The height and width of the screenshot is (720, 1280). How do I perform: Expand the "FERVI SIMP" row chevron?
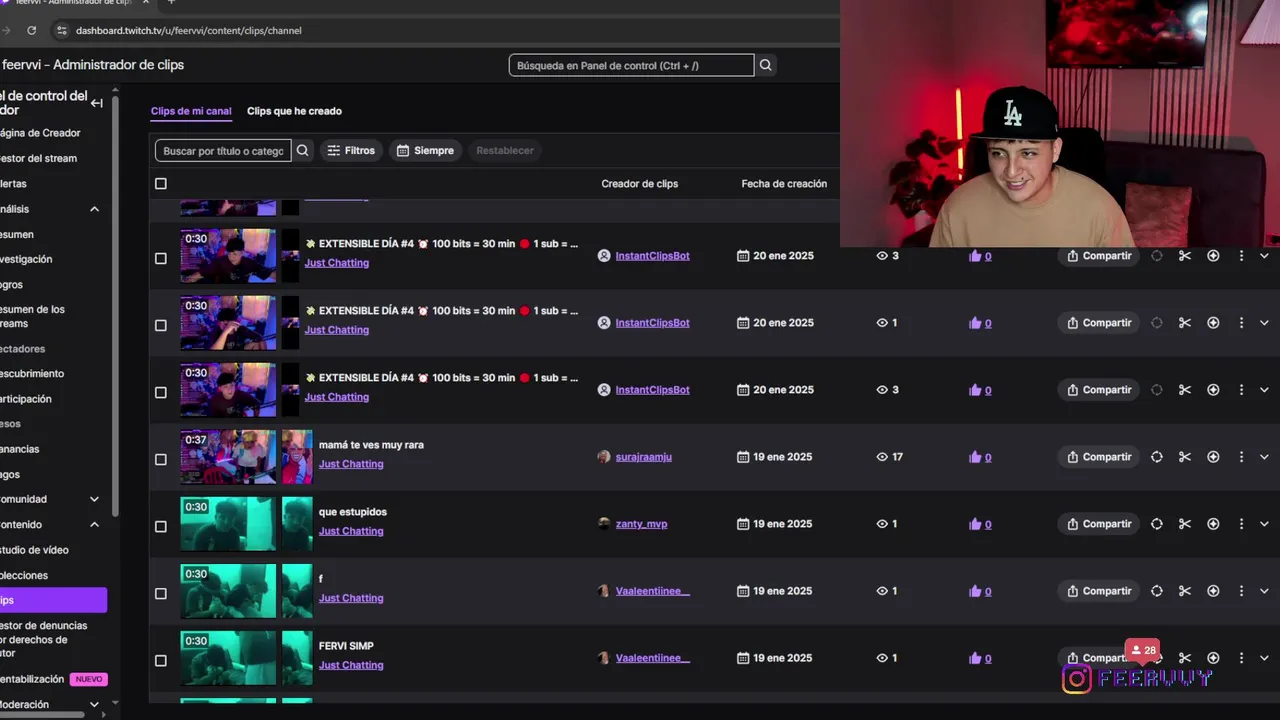pyautogui.click(x=1264, y=658)
